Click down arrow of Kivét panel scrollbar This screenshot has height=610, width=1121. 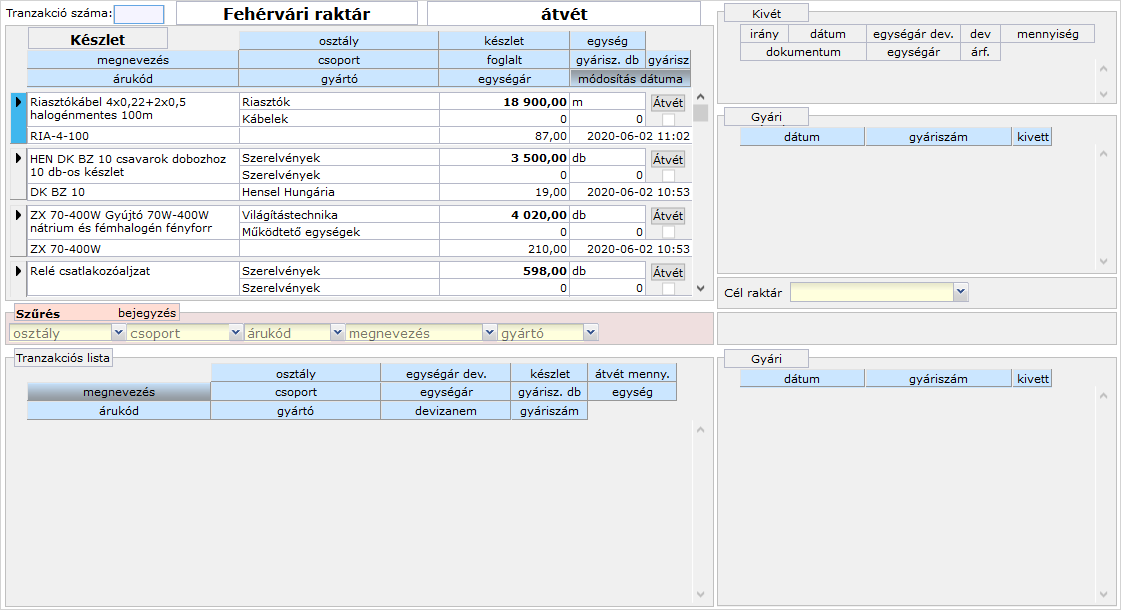click(x=1103, y=94)
